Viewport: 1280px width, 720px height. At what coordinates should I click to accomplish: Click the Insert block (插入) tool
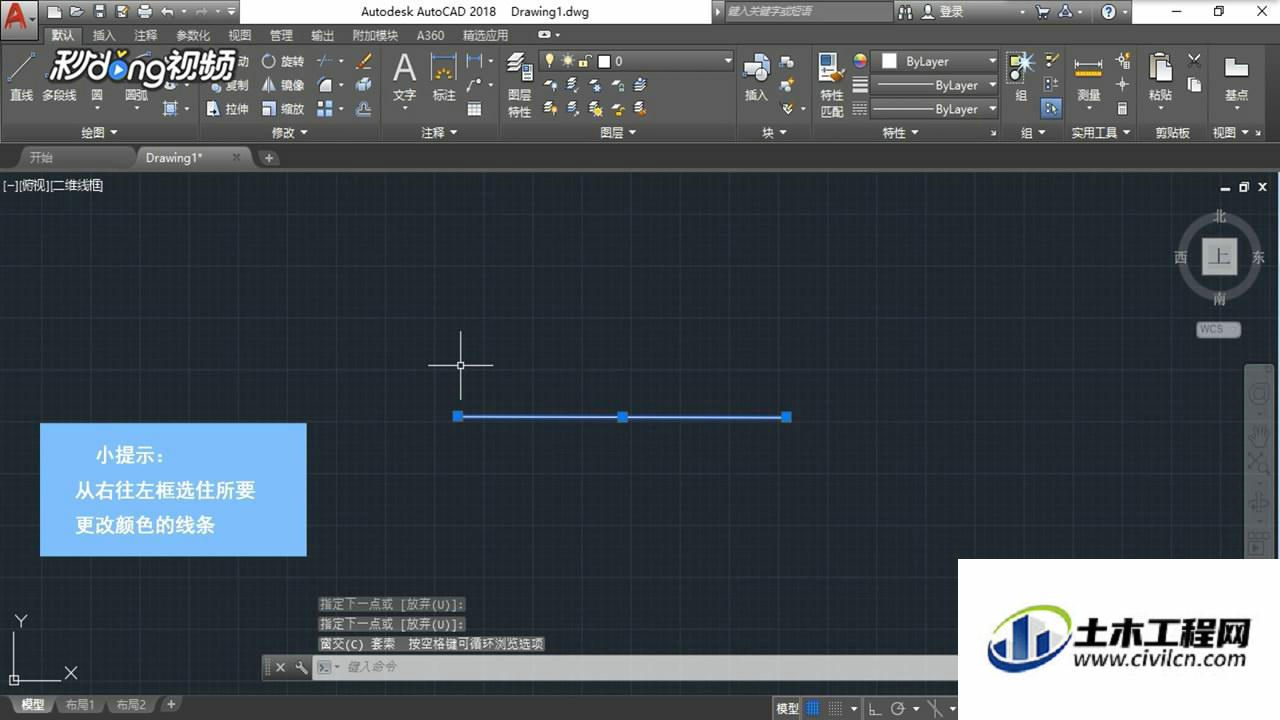756,78
